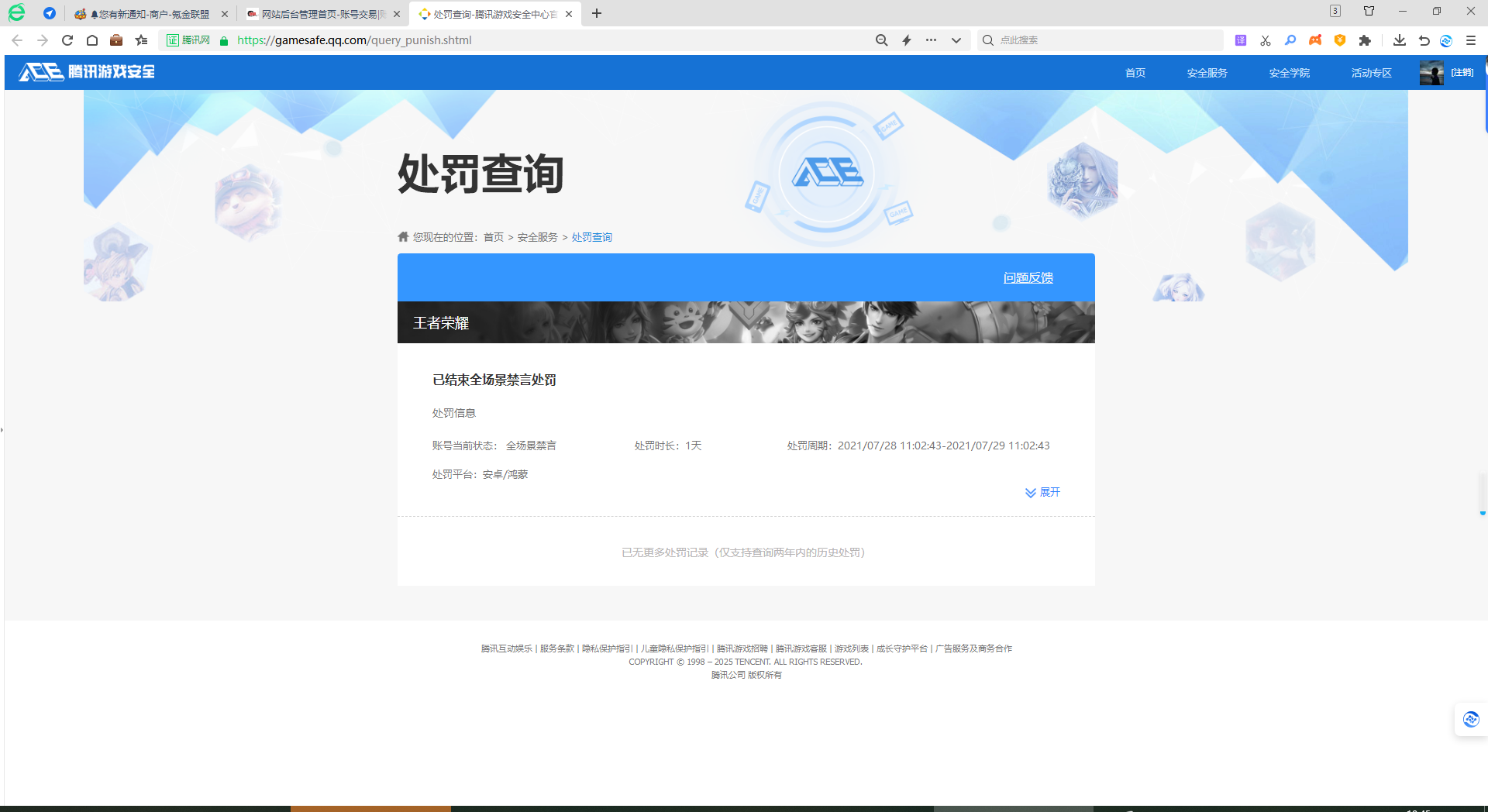Go back to the previous page
The width and height of the screenshot is (1488, 812).
[17, 40]
